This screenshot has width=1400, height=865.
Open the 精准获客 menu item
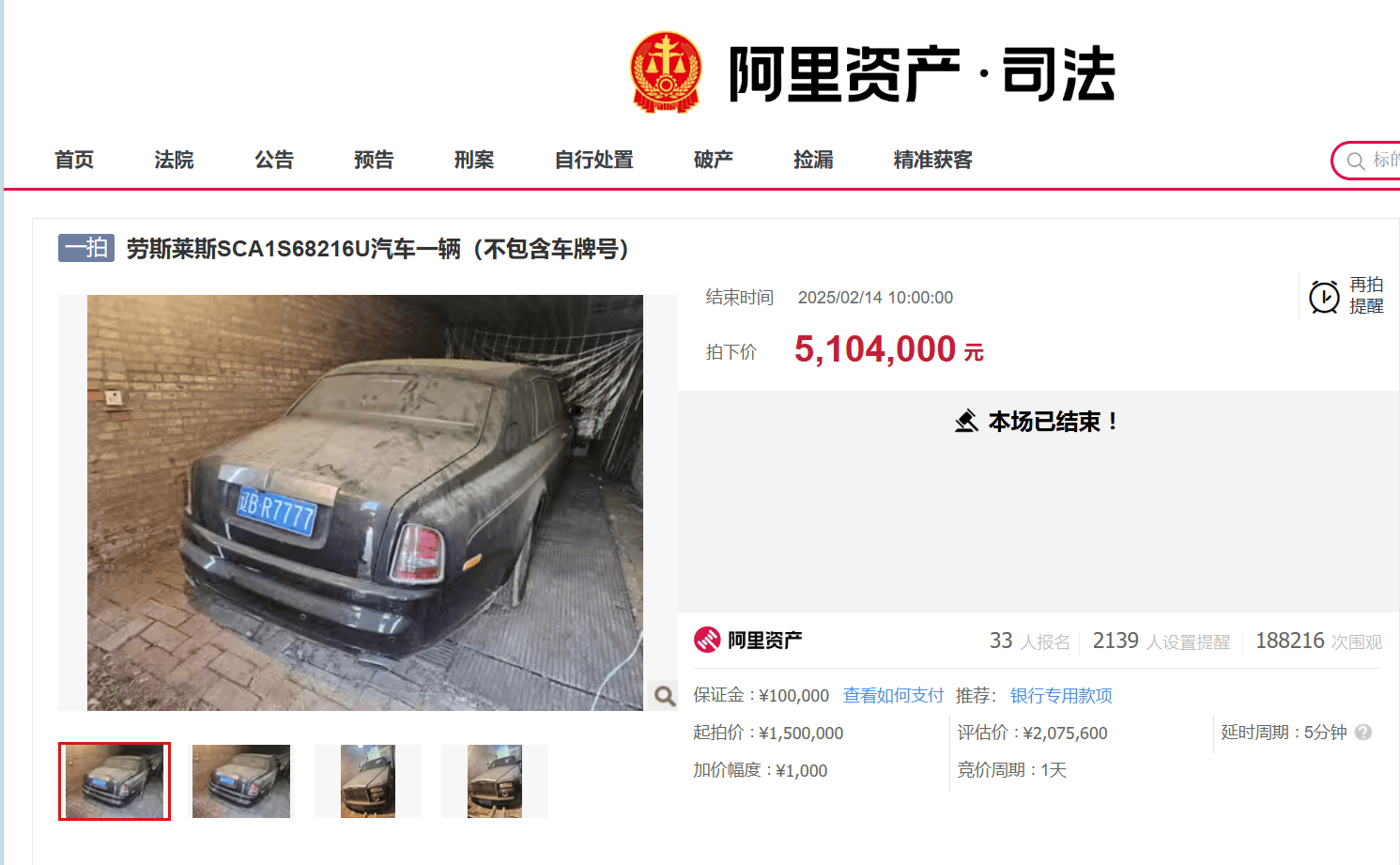932,160
